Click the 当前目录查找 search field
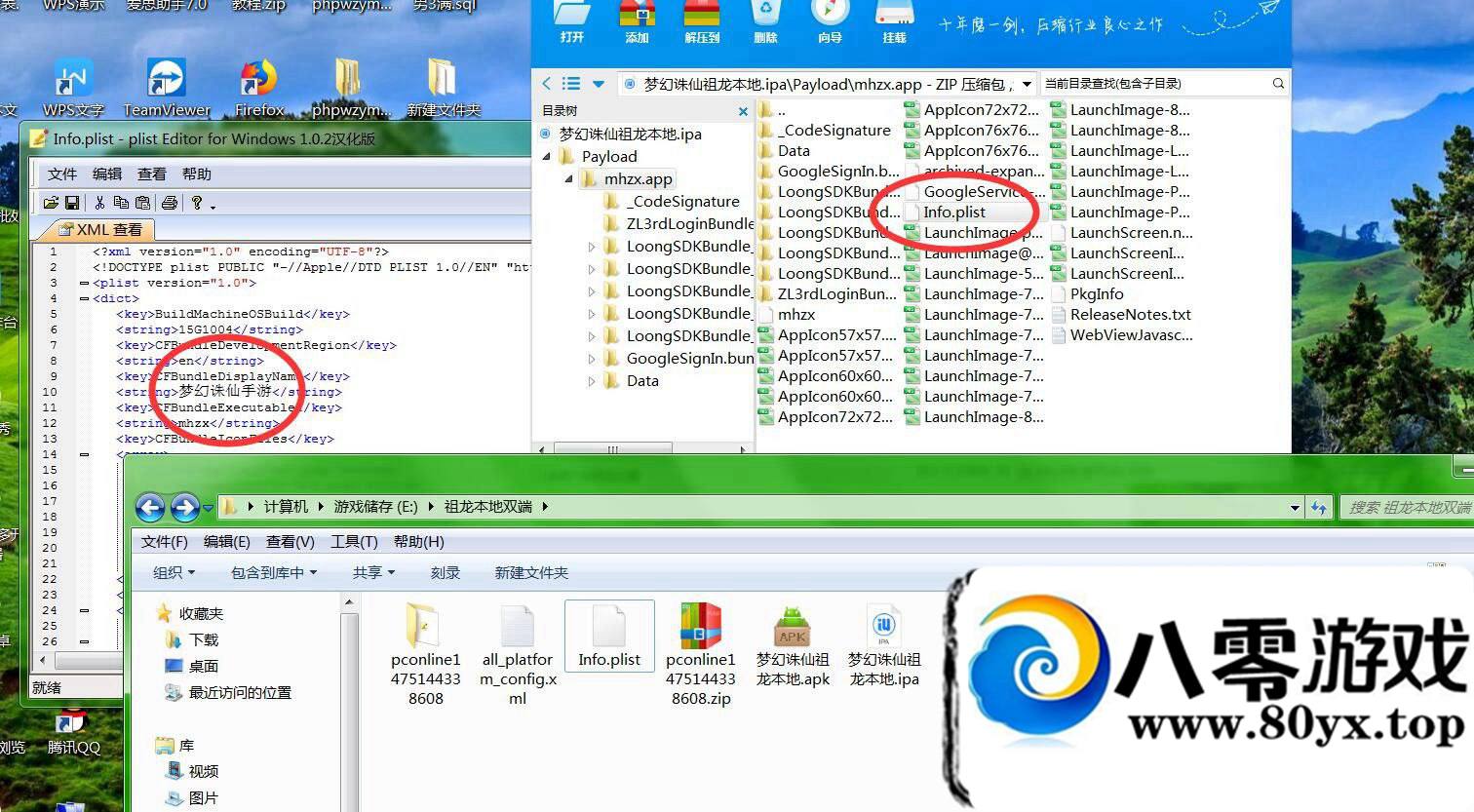This screenshot has height=812, width=1474. (x=1155, y=84)
